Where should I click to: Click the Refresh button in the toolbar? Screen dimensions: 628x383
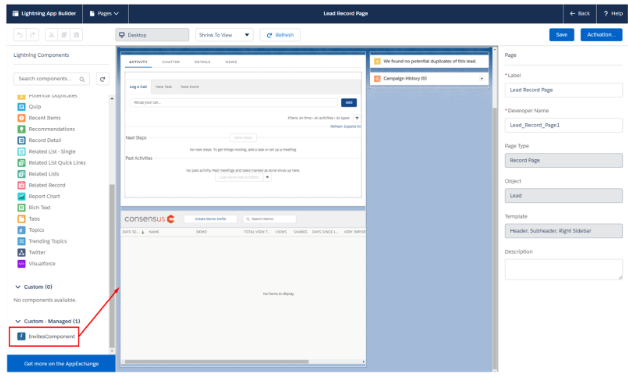280,35
